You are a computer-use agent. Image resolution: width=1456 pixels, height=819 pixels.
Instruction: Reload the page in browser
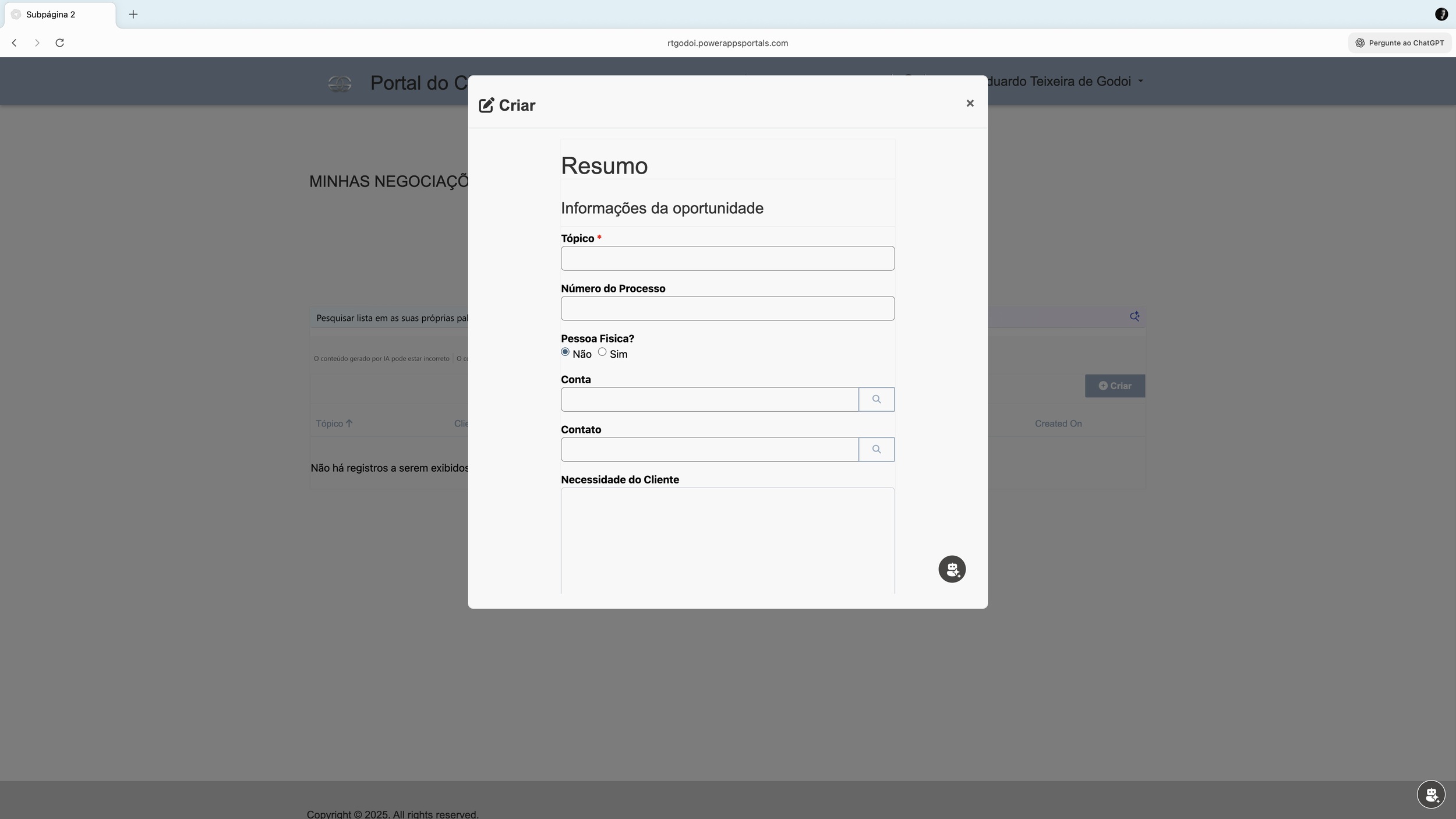click(x=59, y=43)
